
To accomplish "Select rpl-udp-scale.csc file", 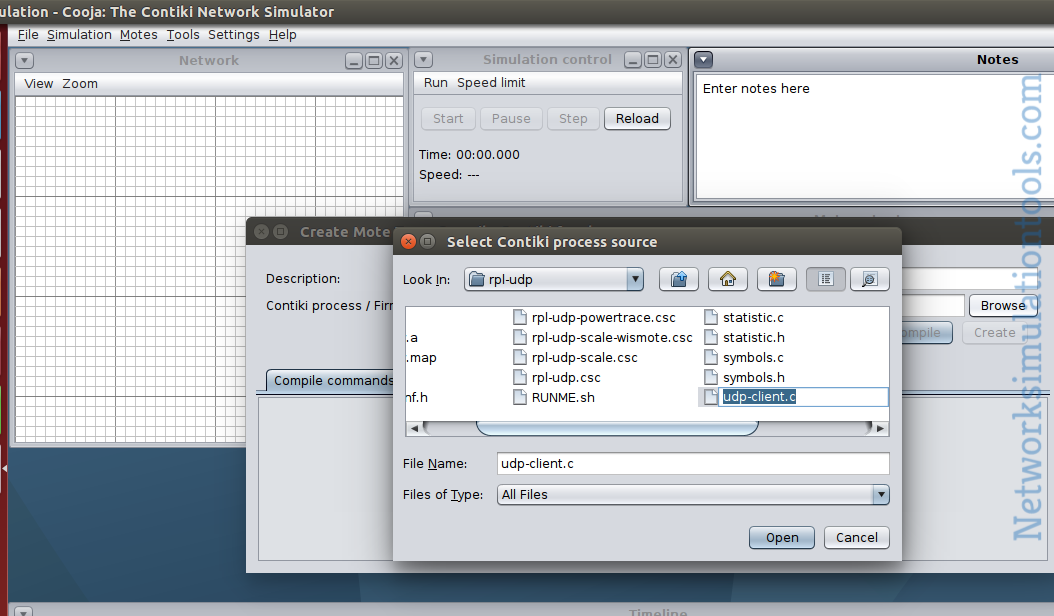I will (575, 358).
